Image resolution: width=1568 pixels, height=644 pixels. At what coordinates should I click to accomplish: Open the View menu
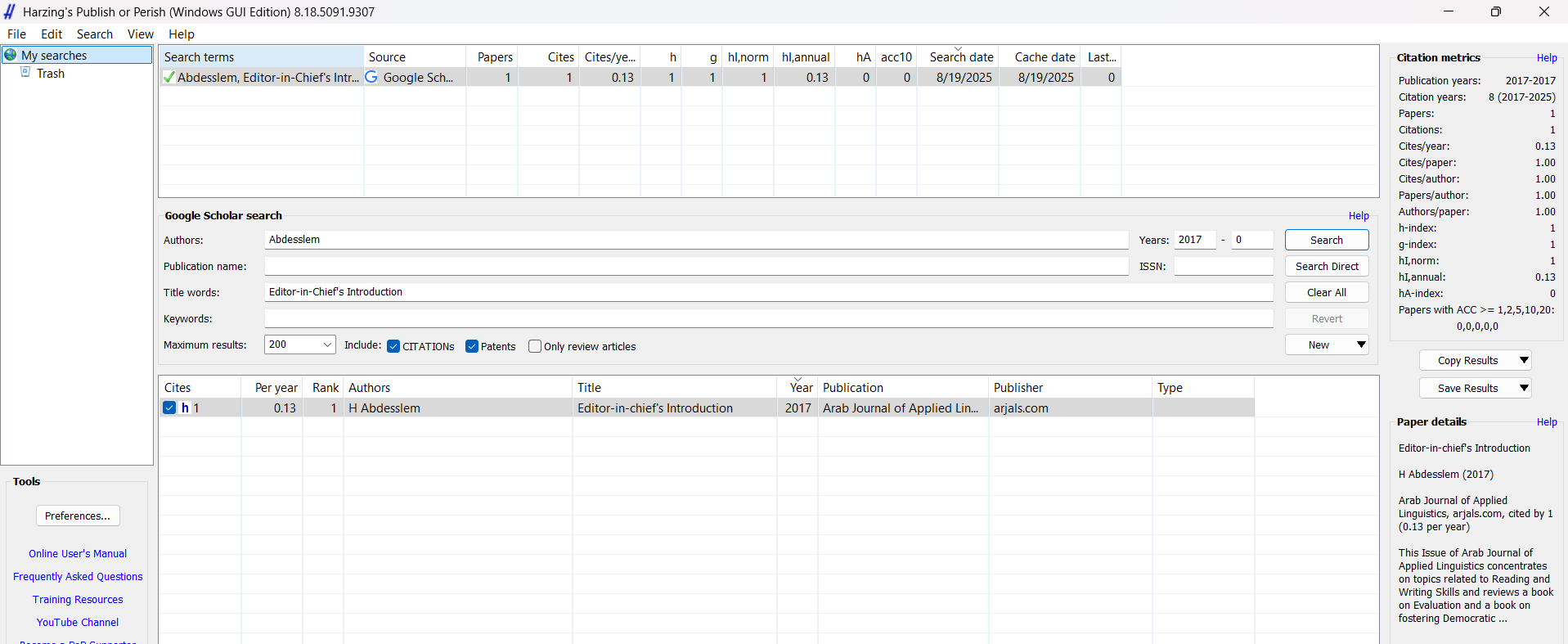point(141,34)
